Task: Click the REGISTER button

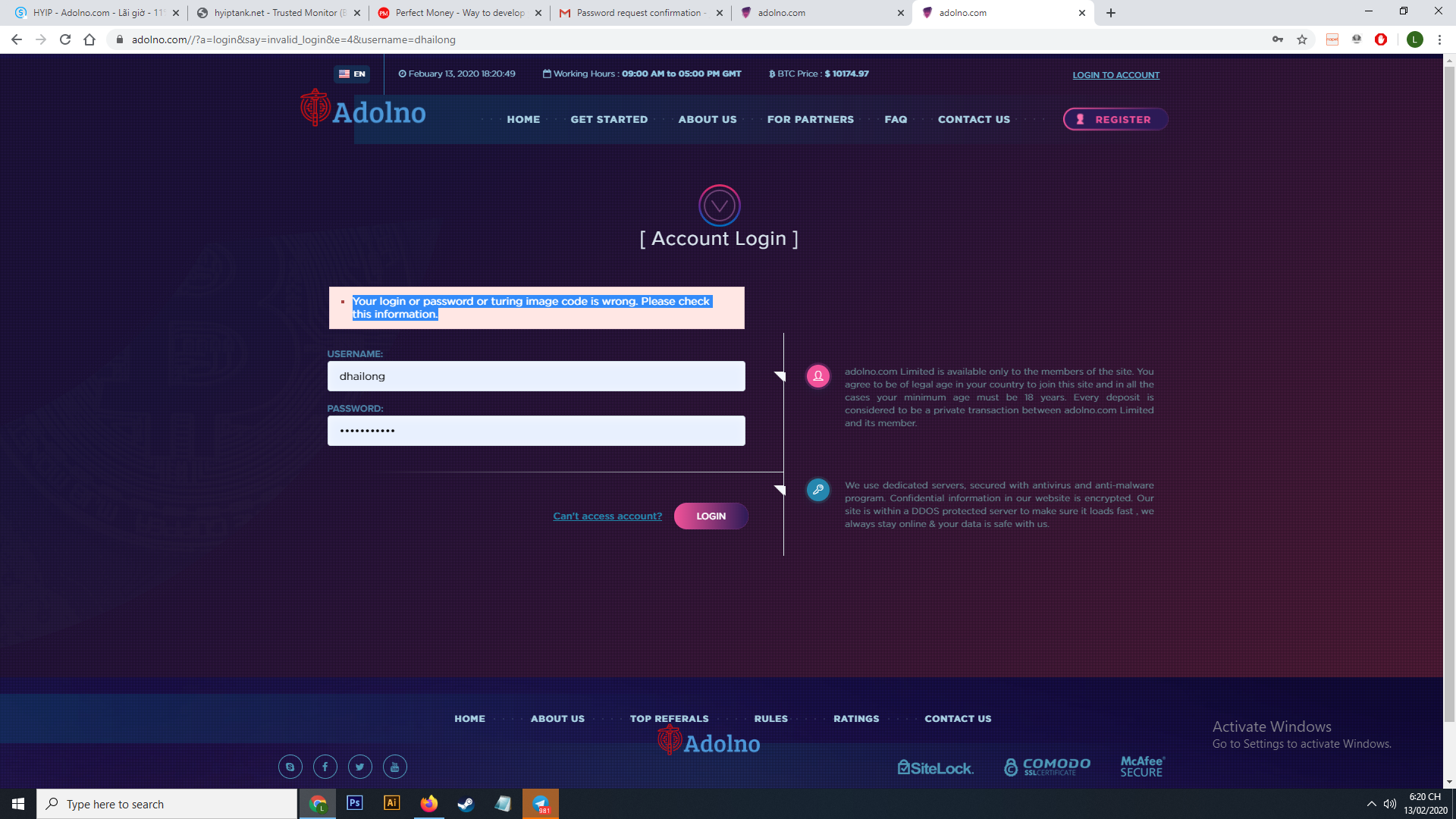Action: click(x=1115, y=119)
